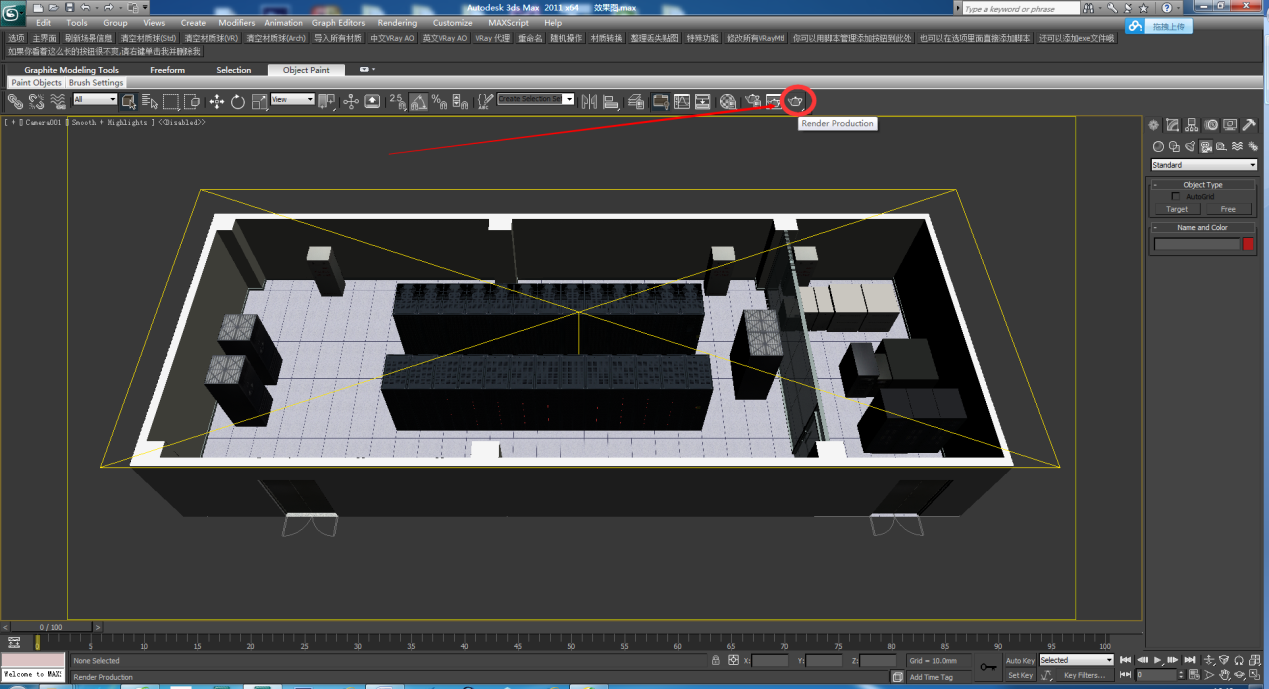Toggle the Percent Snap icon
Screen dimensions: 1269x689
coord(439,101)
